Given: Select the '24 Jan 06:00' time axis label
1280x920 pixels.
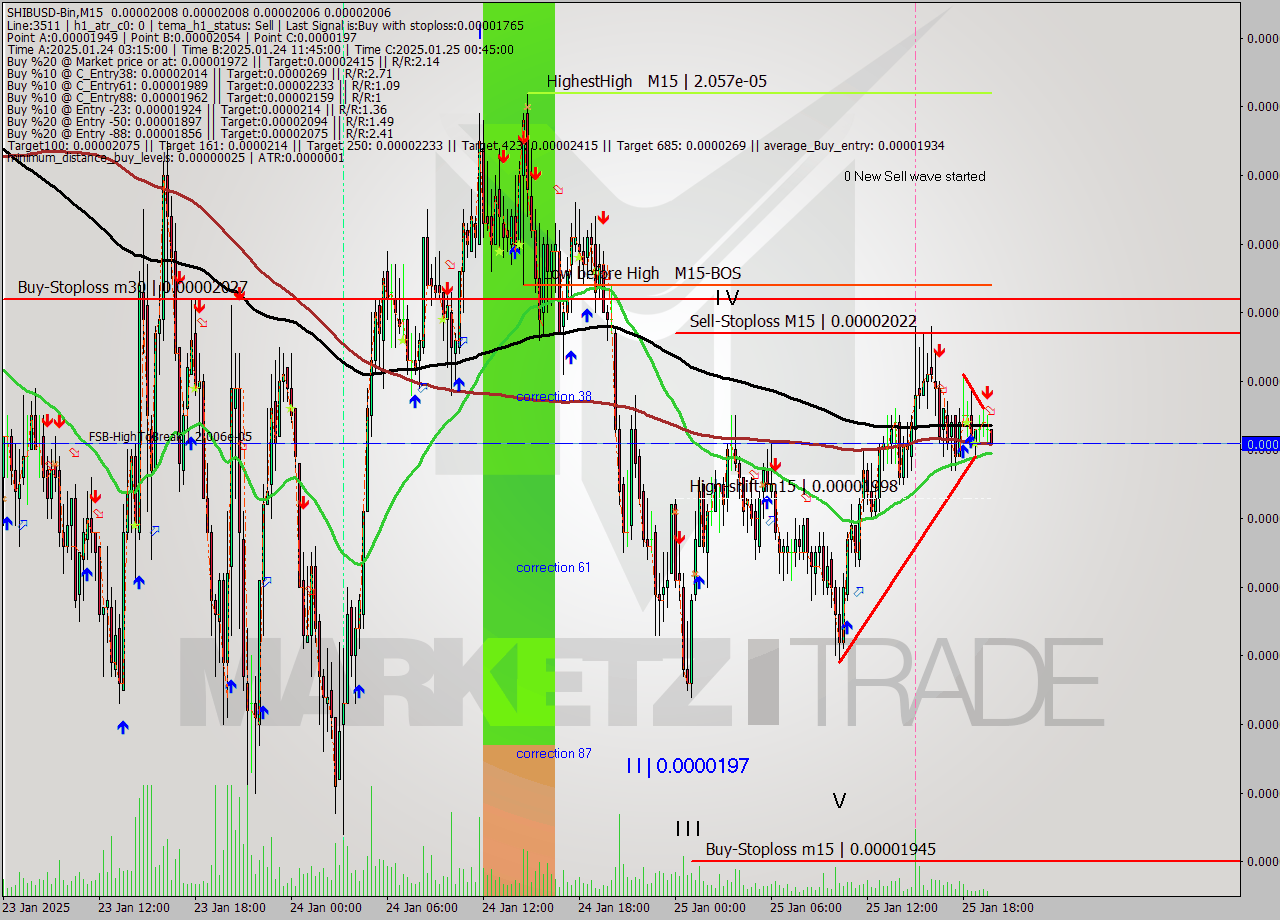Looking at the screenshot, I should (421, 908).
